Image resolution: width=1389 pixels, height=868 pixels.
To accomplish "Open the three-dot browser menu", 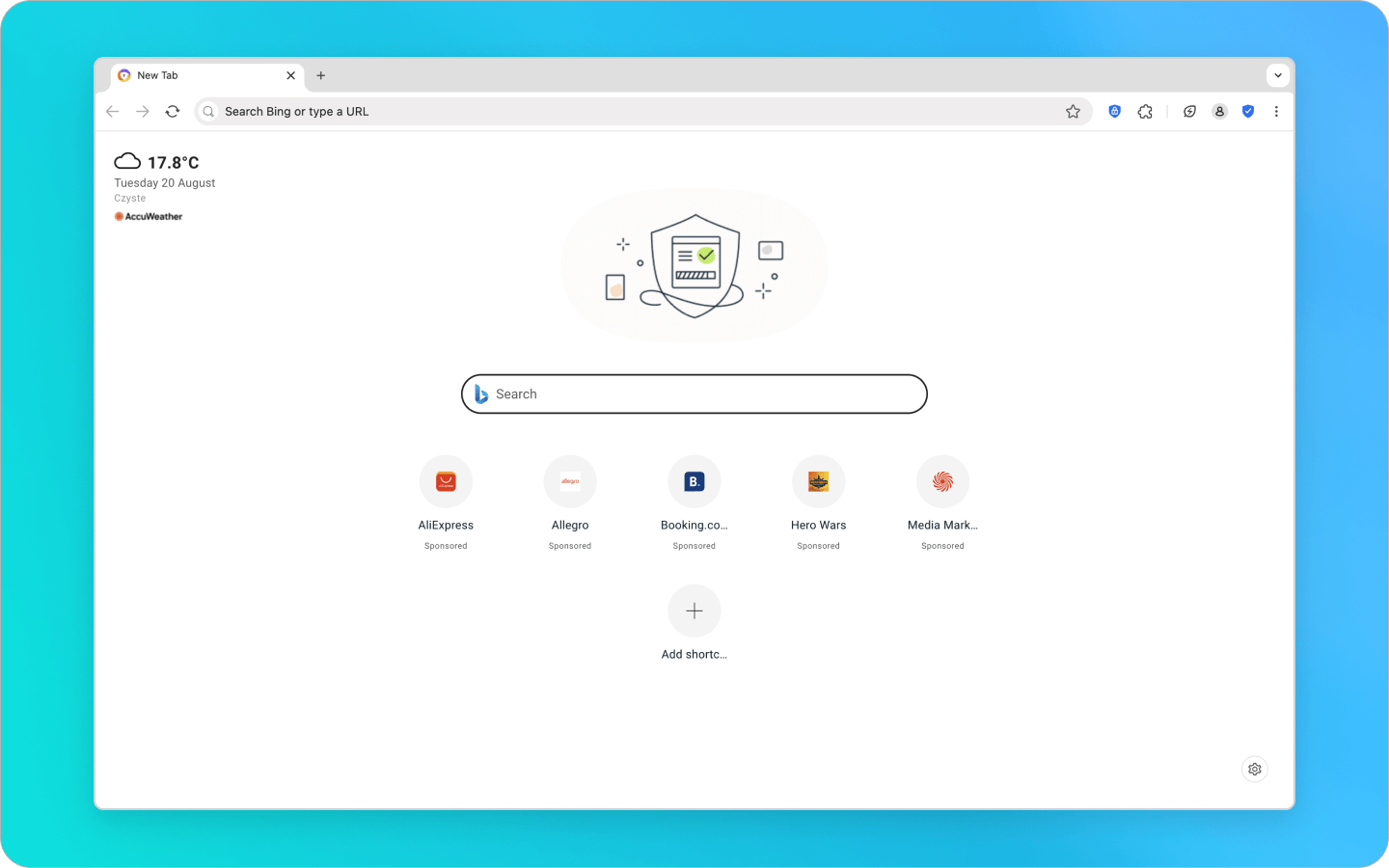I will pyautogui.click(x=1276, y=112).
